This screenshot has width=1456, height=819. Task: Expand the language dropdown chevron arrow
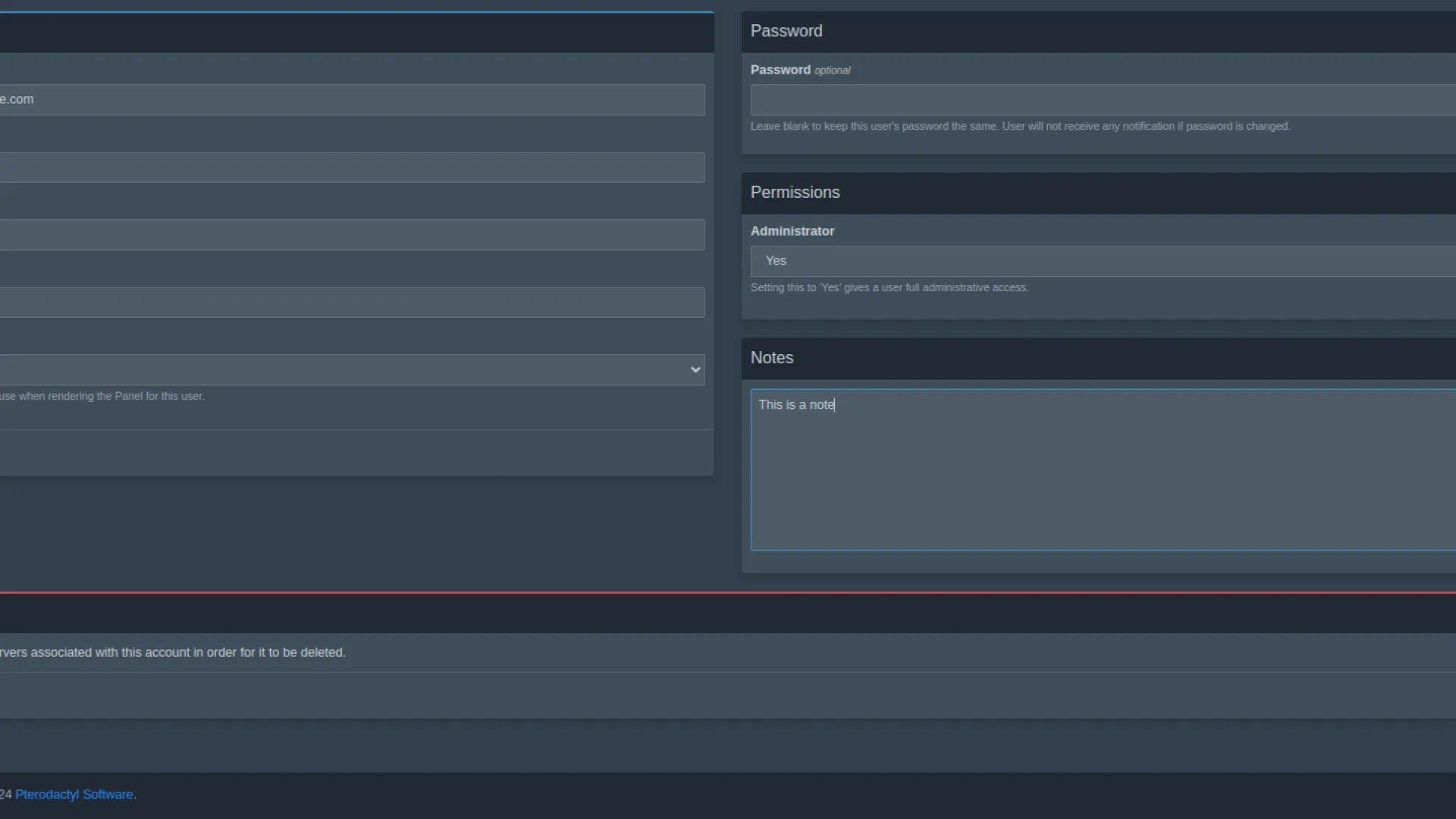coord(695,370)
